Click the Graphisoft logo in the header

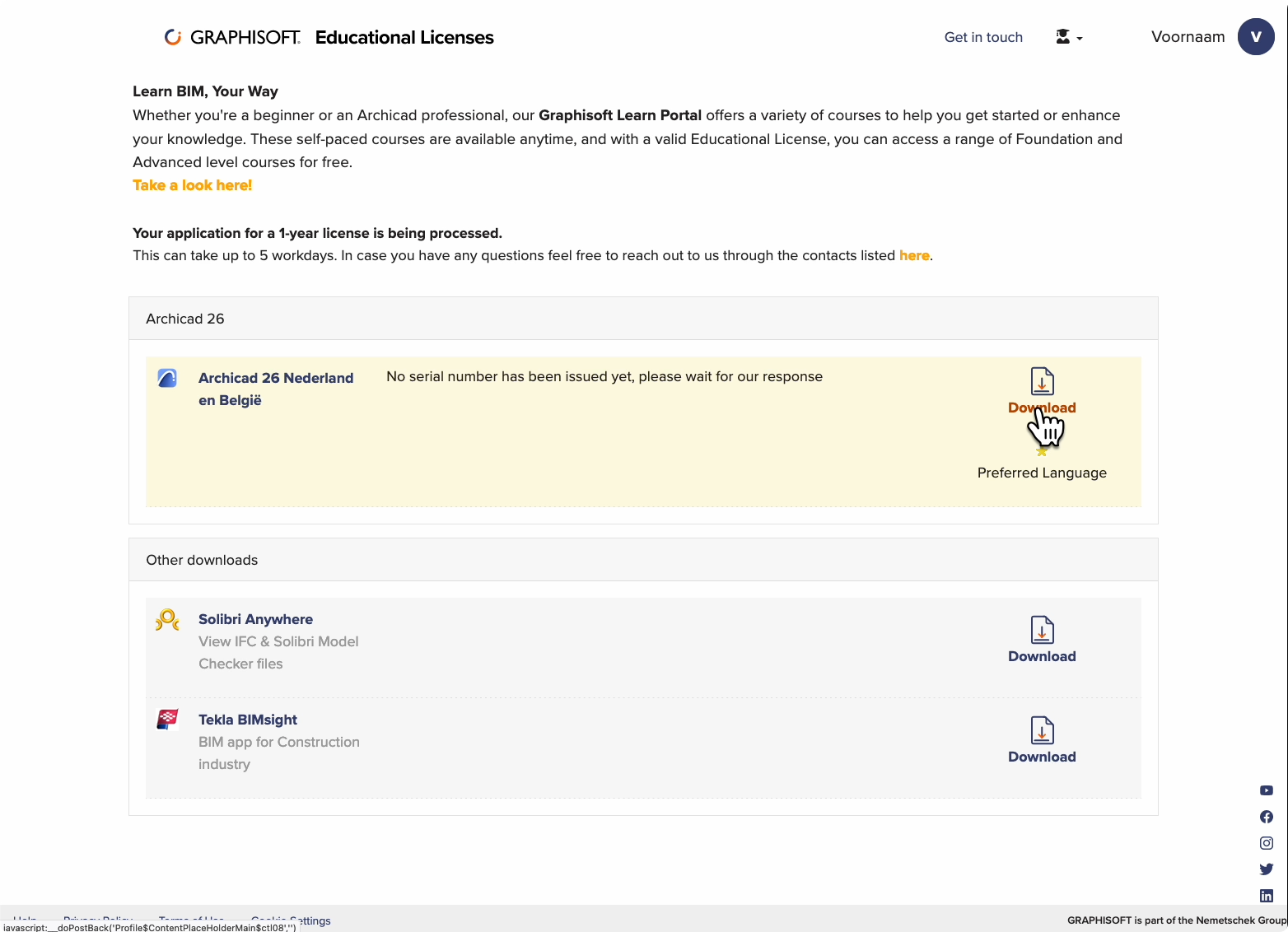click(232, 37)
